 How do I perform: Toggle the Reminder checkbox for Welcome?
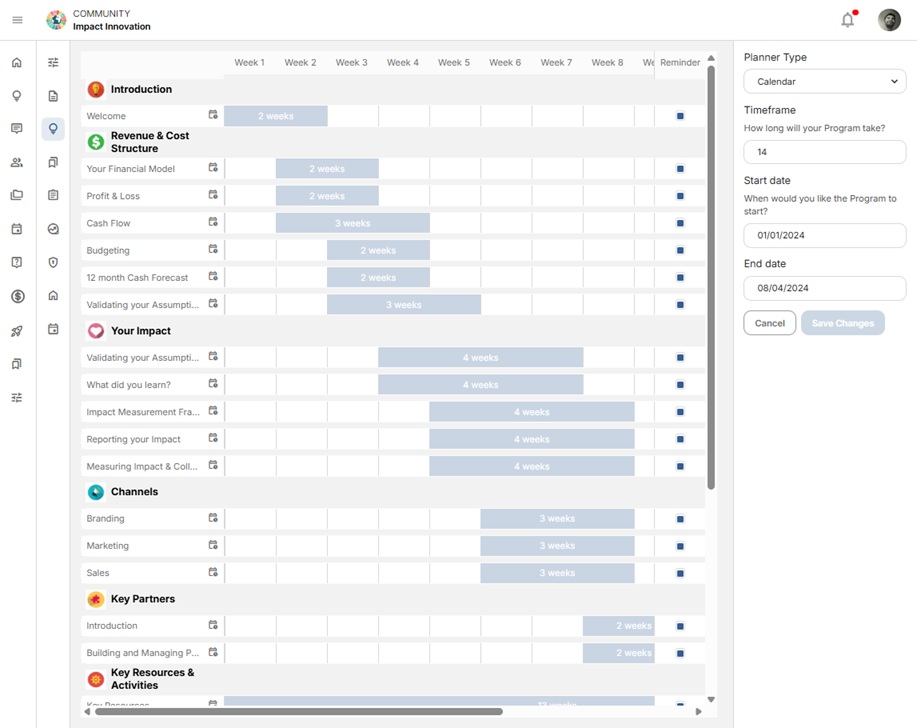point(680,115)
